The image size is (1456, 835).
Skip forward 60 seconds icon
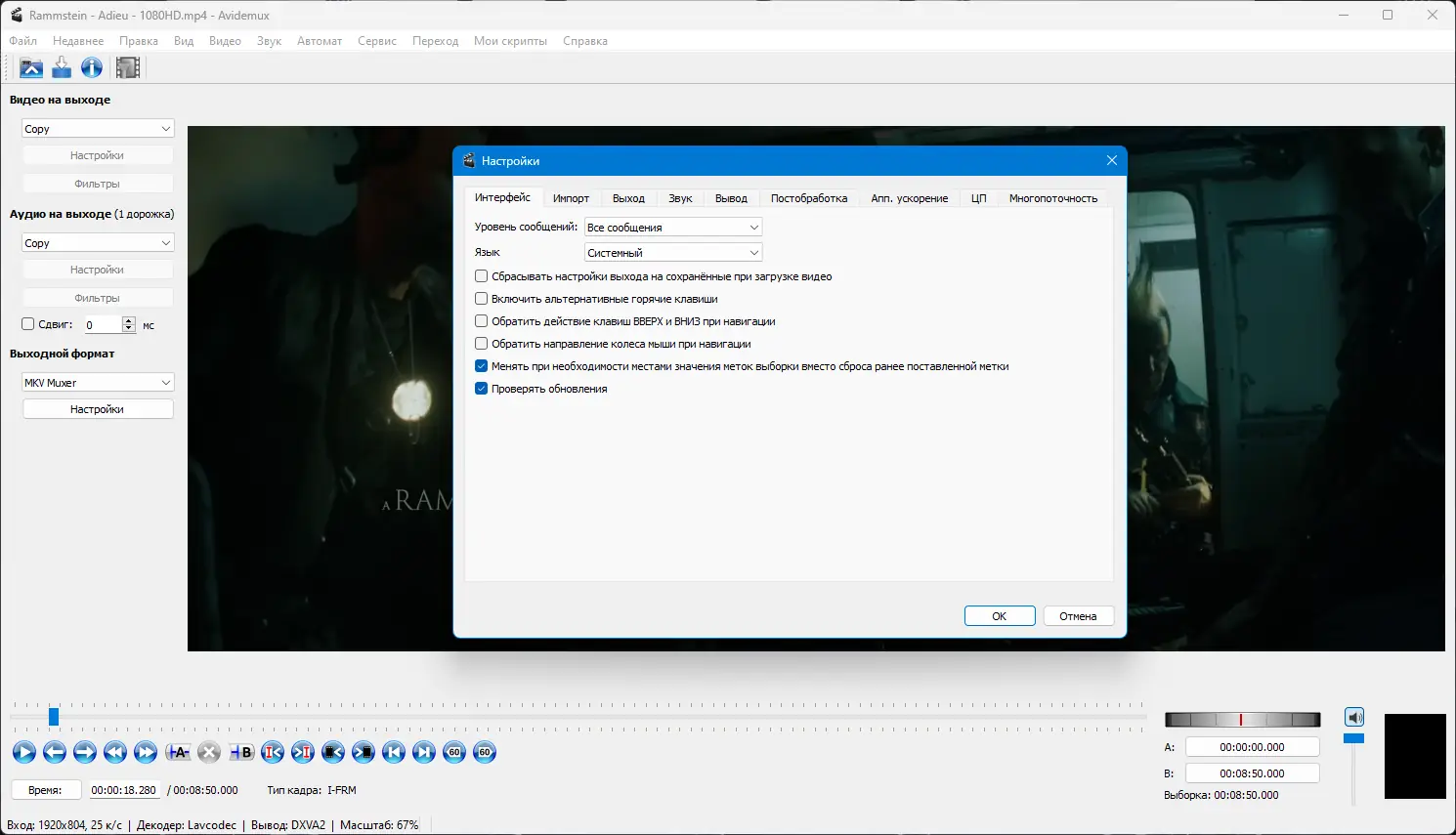pos(485,752)
